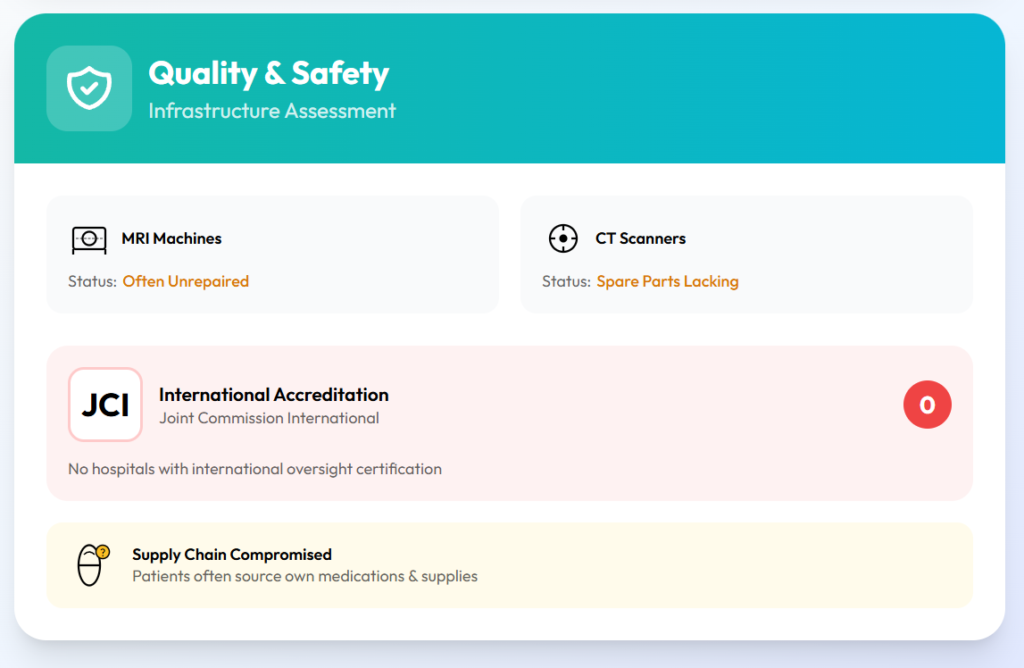
Task: Click the MRI Machines label
Action: click(171, 239)
